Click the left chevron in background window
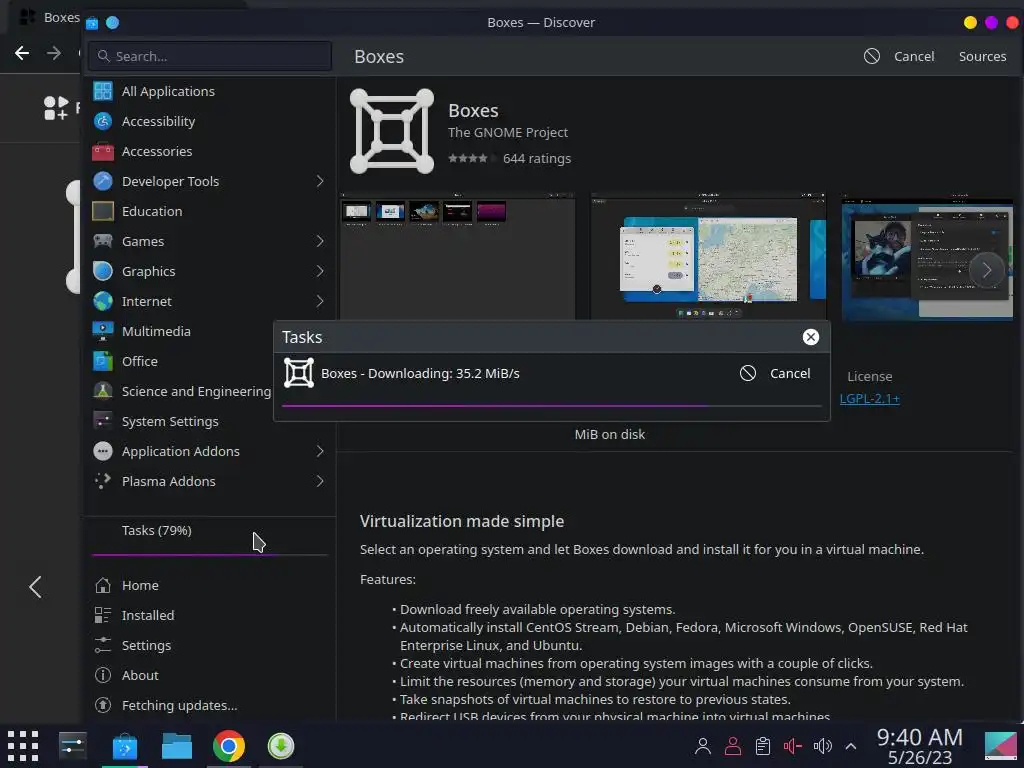Viewport: 1024px width, 768px height. (x=35, y=586)
